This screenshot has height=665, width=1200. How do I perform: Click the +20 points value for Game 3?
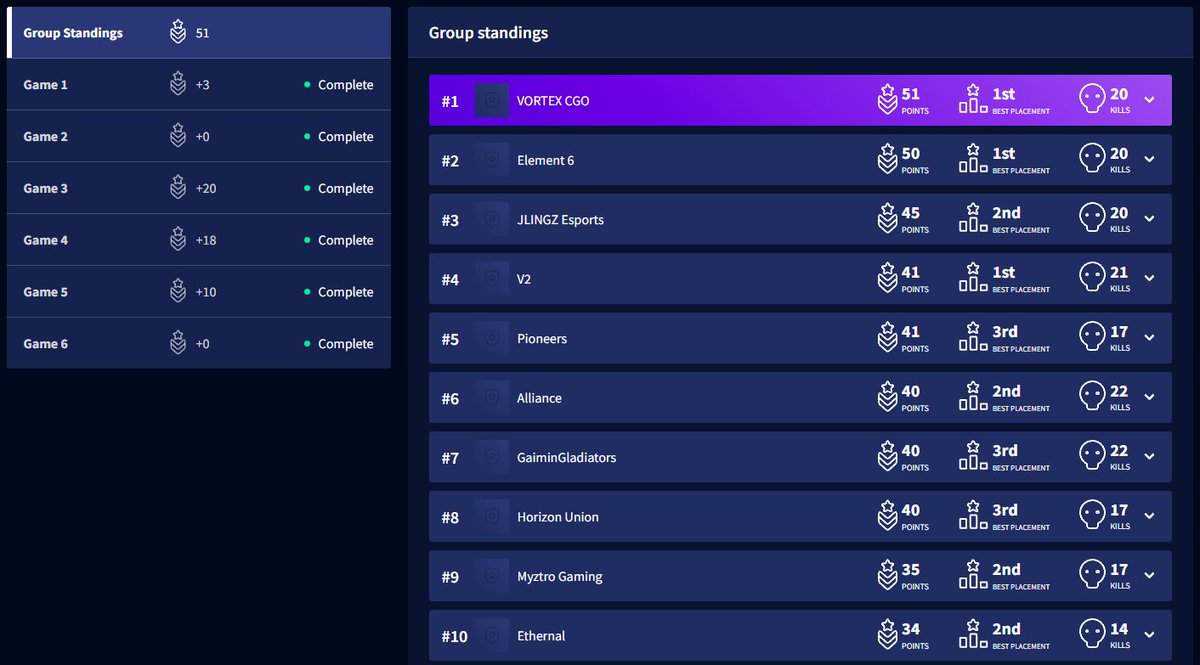(x=206, y=189)
